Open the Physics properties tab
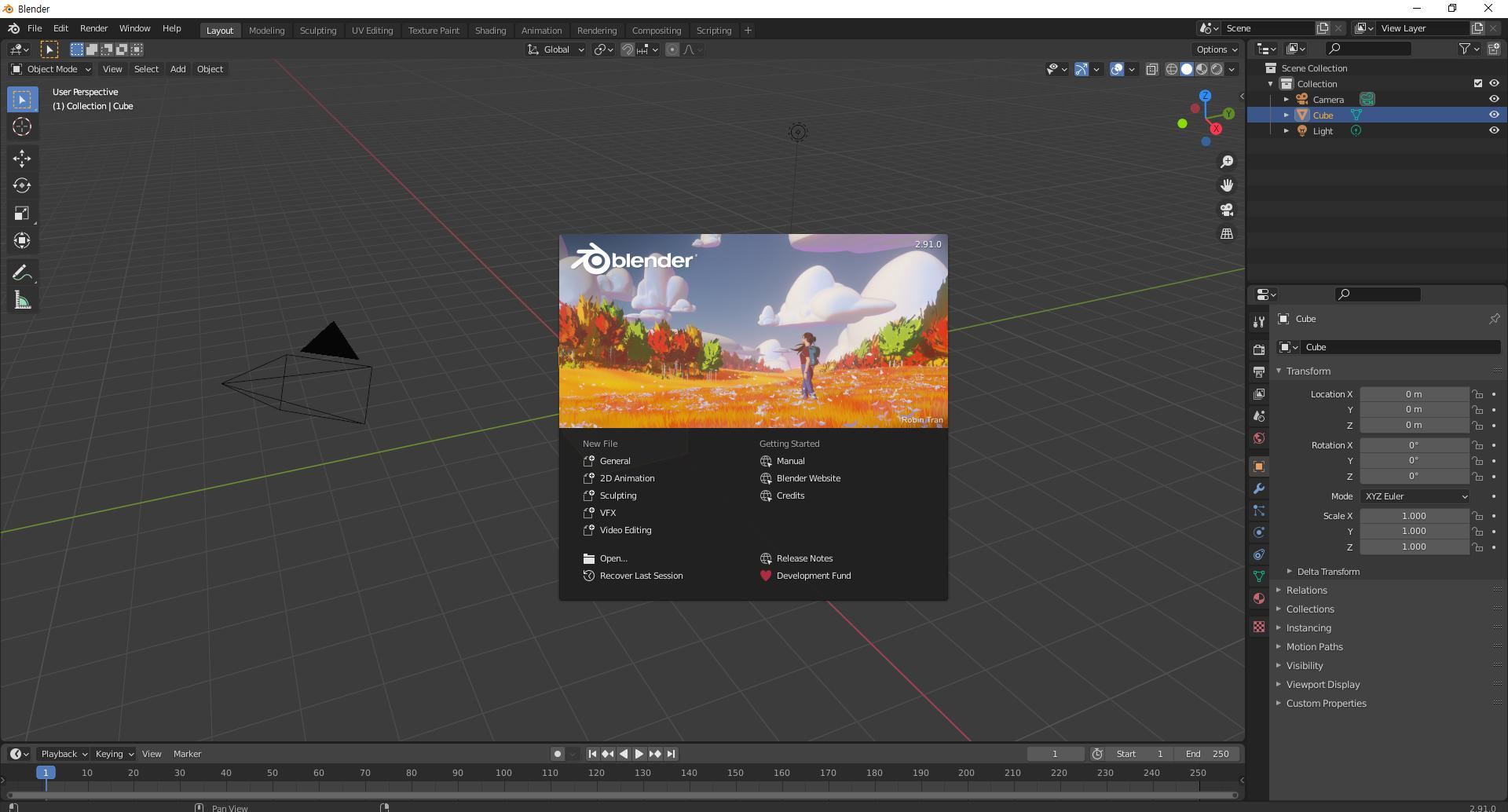This screenshot has width=1508, height=812. [1259, 532]
